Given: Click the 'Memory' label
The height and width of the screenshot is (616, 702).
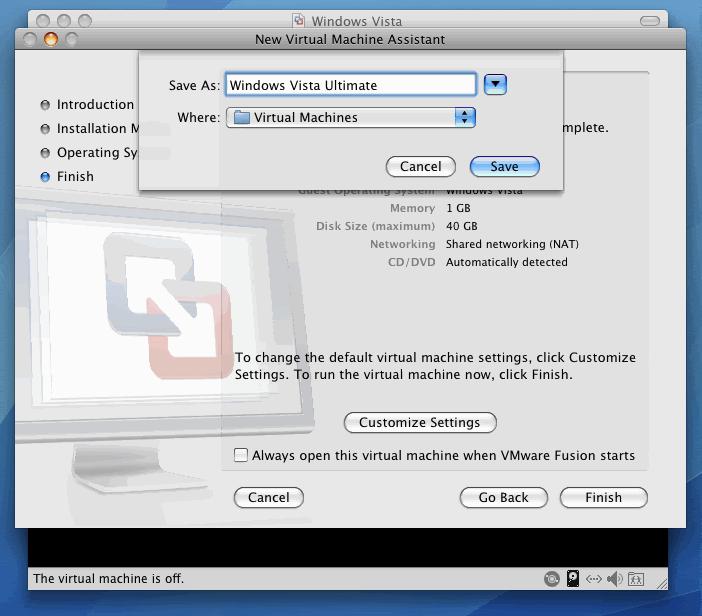Looking at the screenshot, I should click(x=412, y=208).
